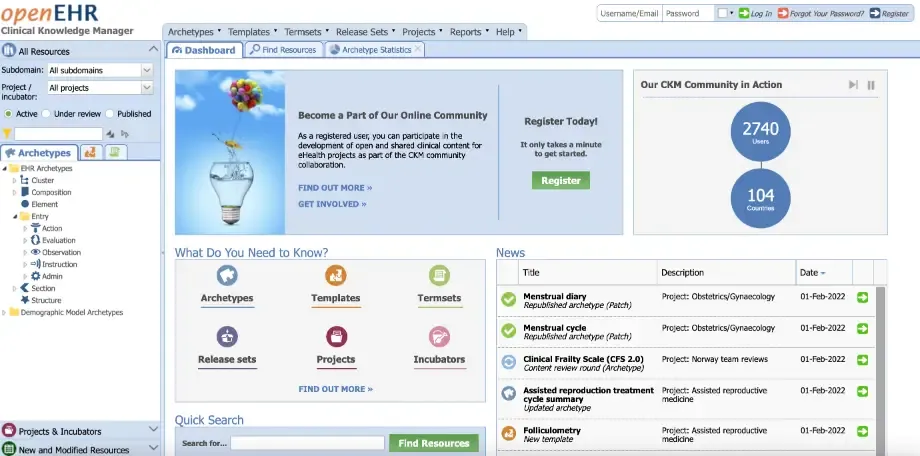Select the Release sets icon
This screenshot has height=456, width=920.
(x=227, y=337)
